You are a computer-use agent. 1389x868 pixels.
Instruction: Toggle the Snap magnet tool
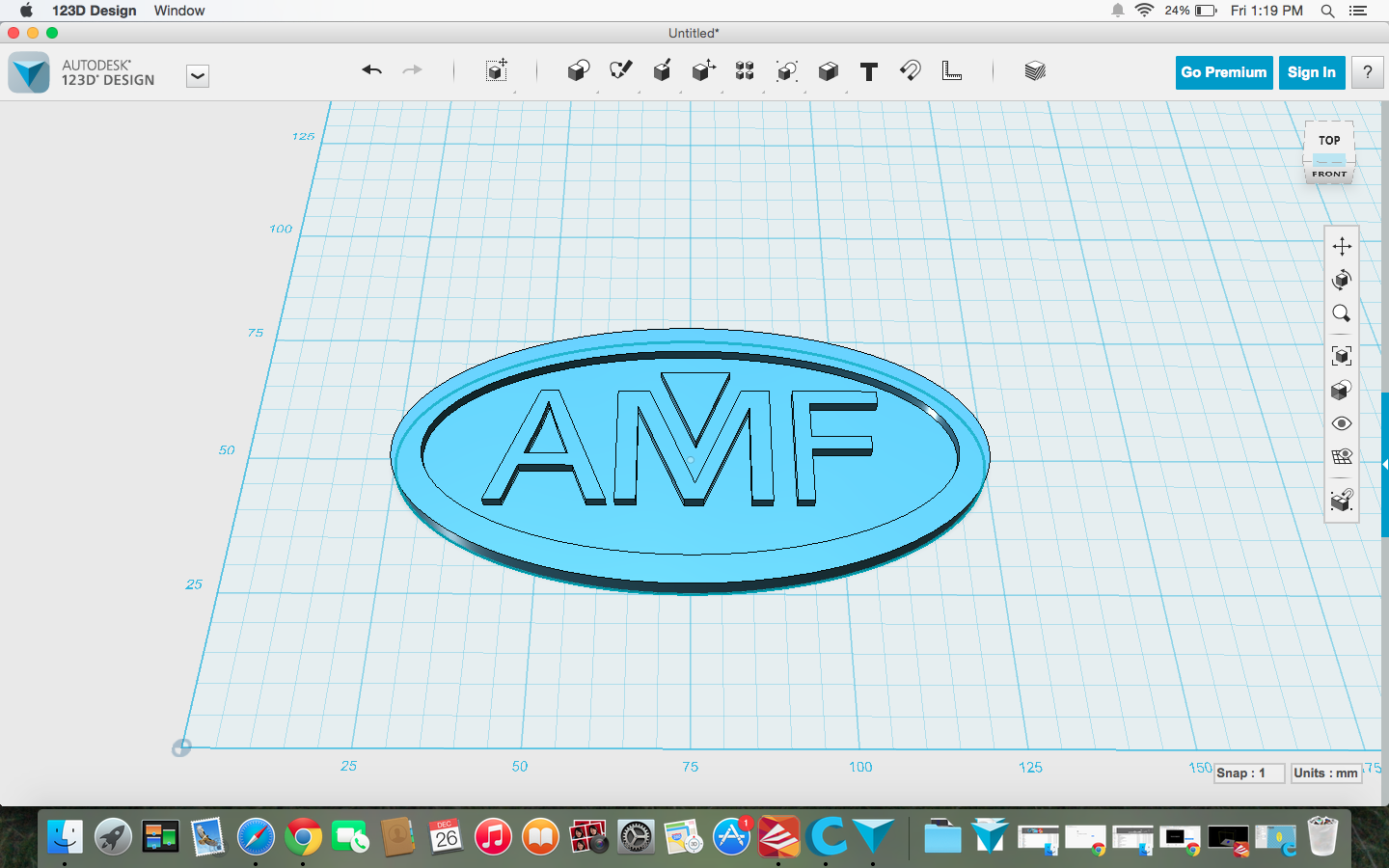coord(910,70)
